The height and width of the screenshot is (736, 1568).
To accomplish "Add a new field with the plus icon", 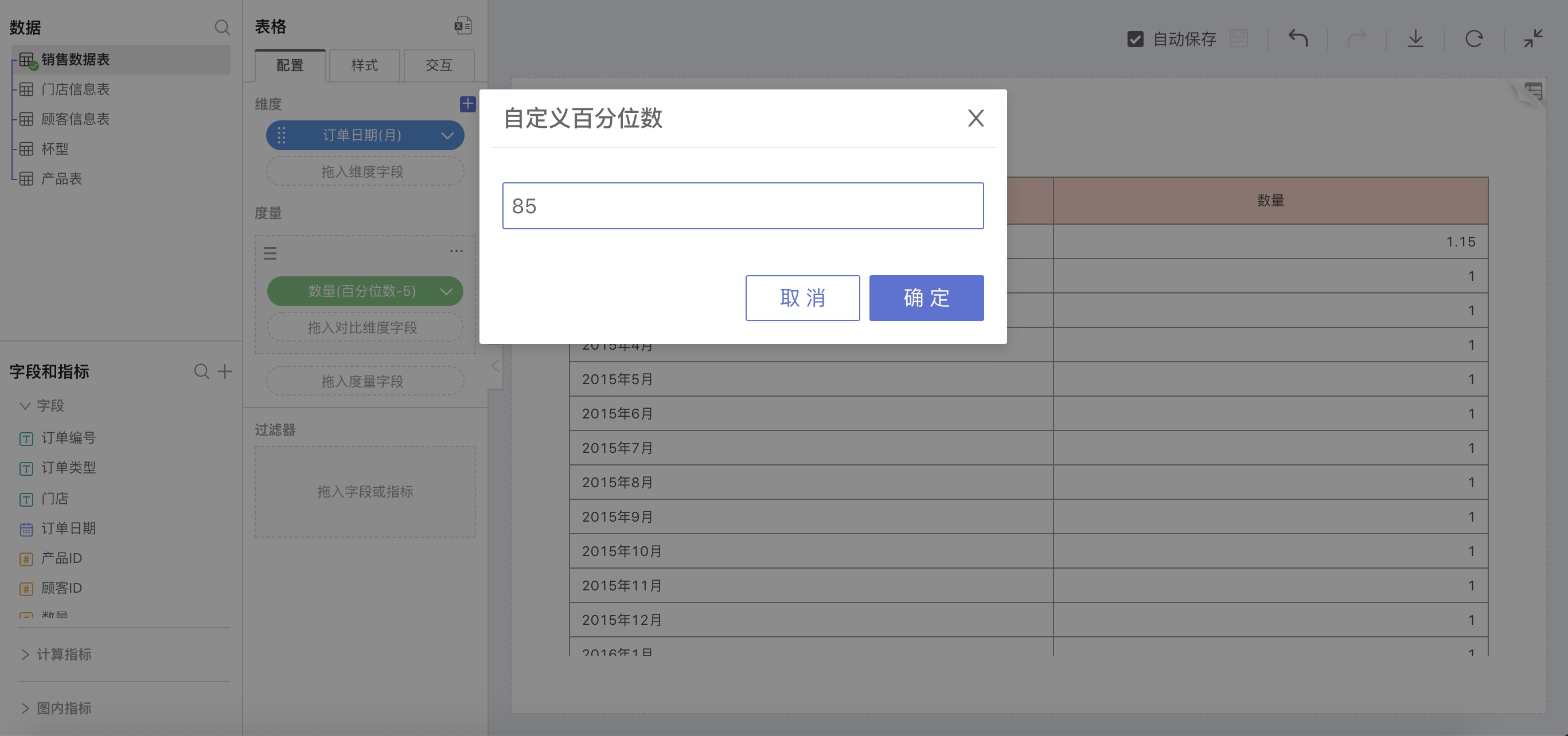I will pyautogui.click(x=225, y=371).
